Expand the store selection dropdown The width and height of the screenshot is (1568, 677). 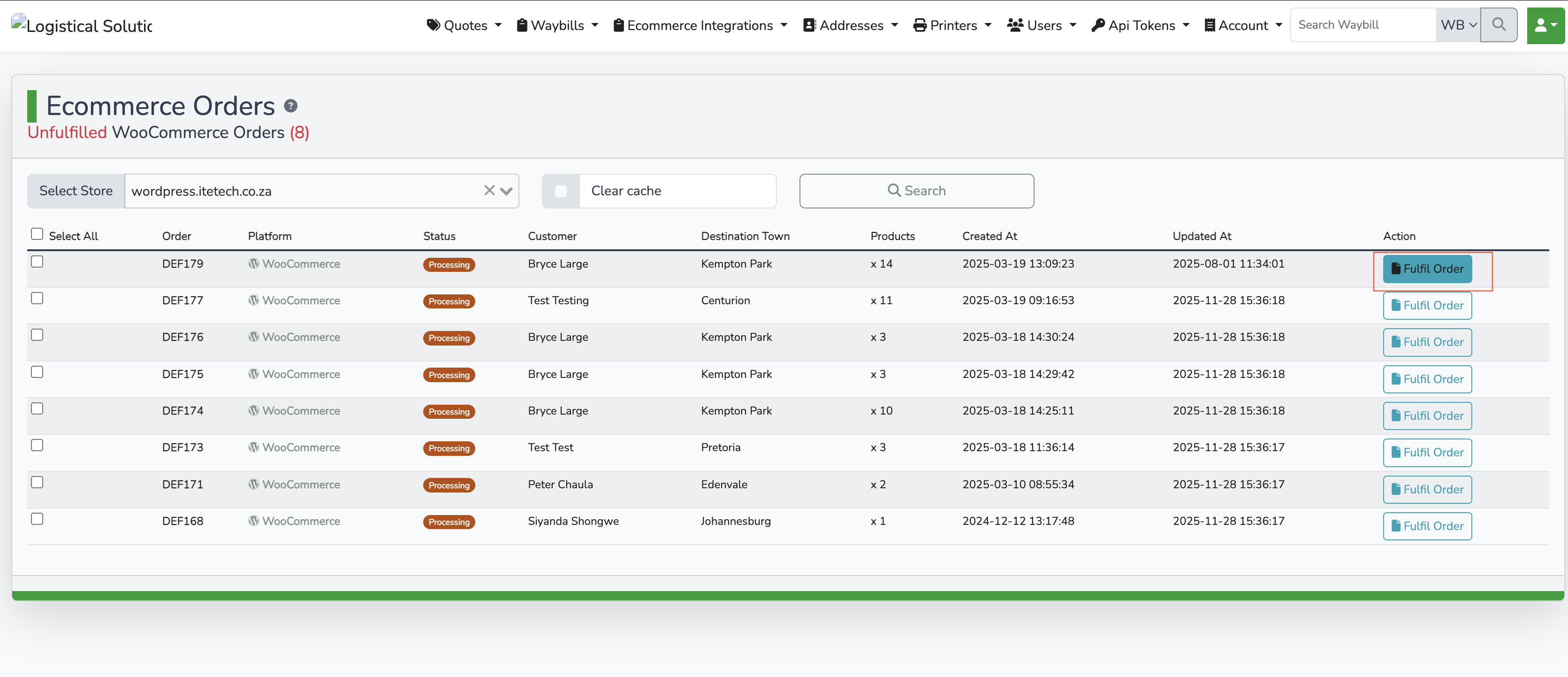tap(506, 191)
